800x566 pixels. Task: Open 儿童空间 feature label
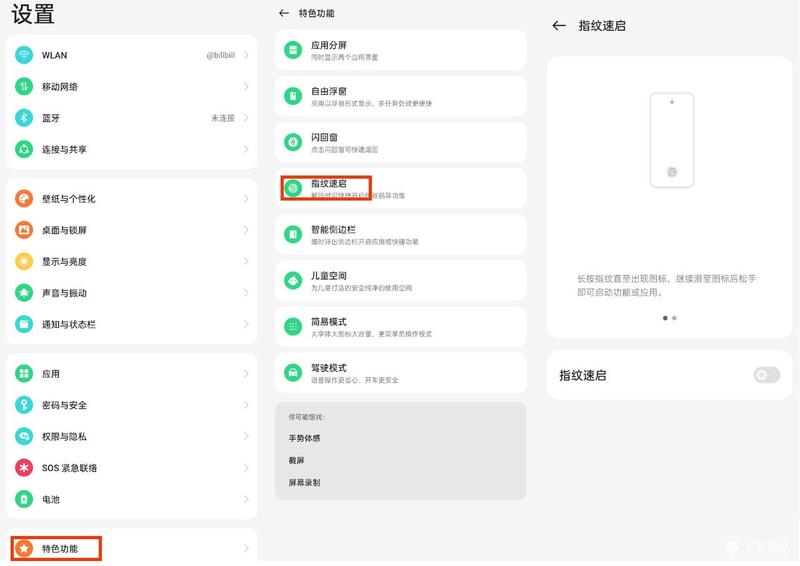329,276
